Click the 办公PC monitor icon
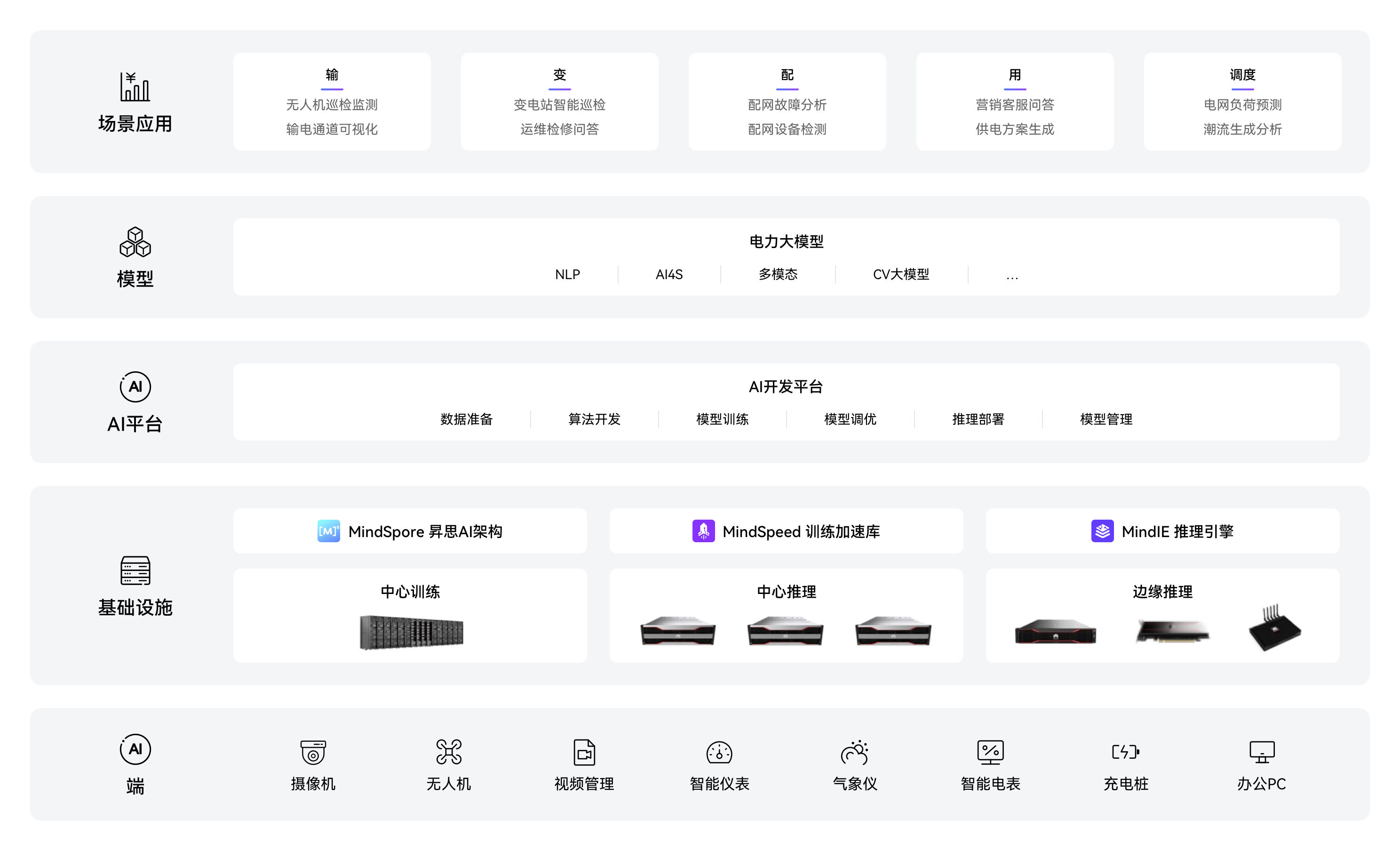The height and width of the screenshot is (851, 1400). click(x=1262, y=752)
